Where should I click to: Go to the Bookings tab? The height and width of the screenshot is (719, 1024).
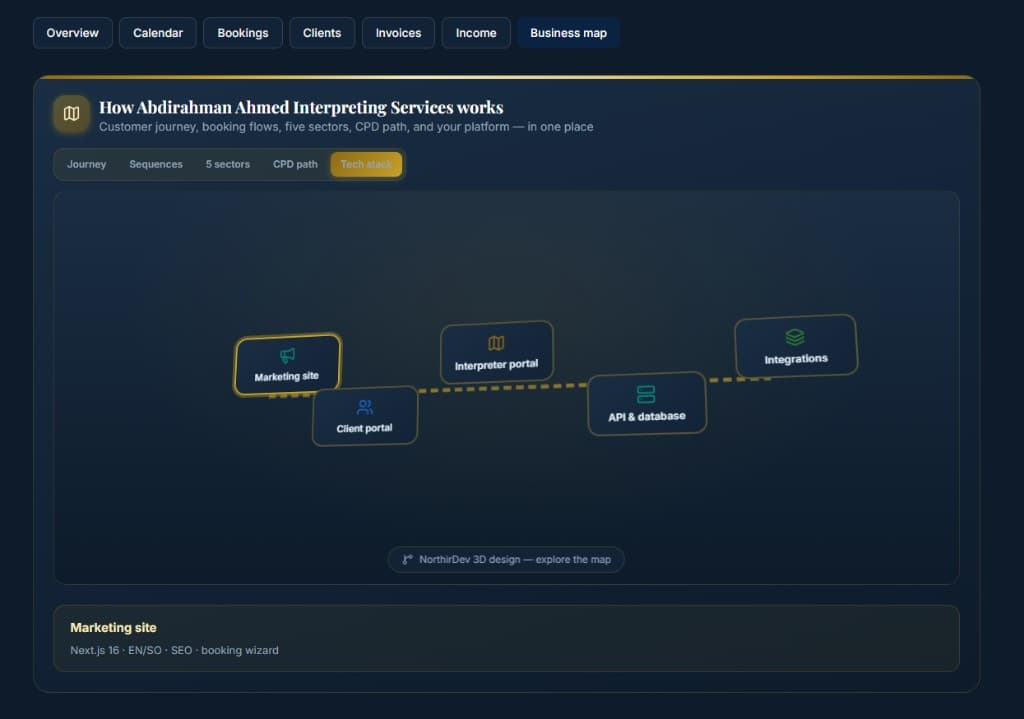pos(243,33)
